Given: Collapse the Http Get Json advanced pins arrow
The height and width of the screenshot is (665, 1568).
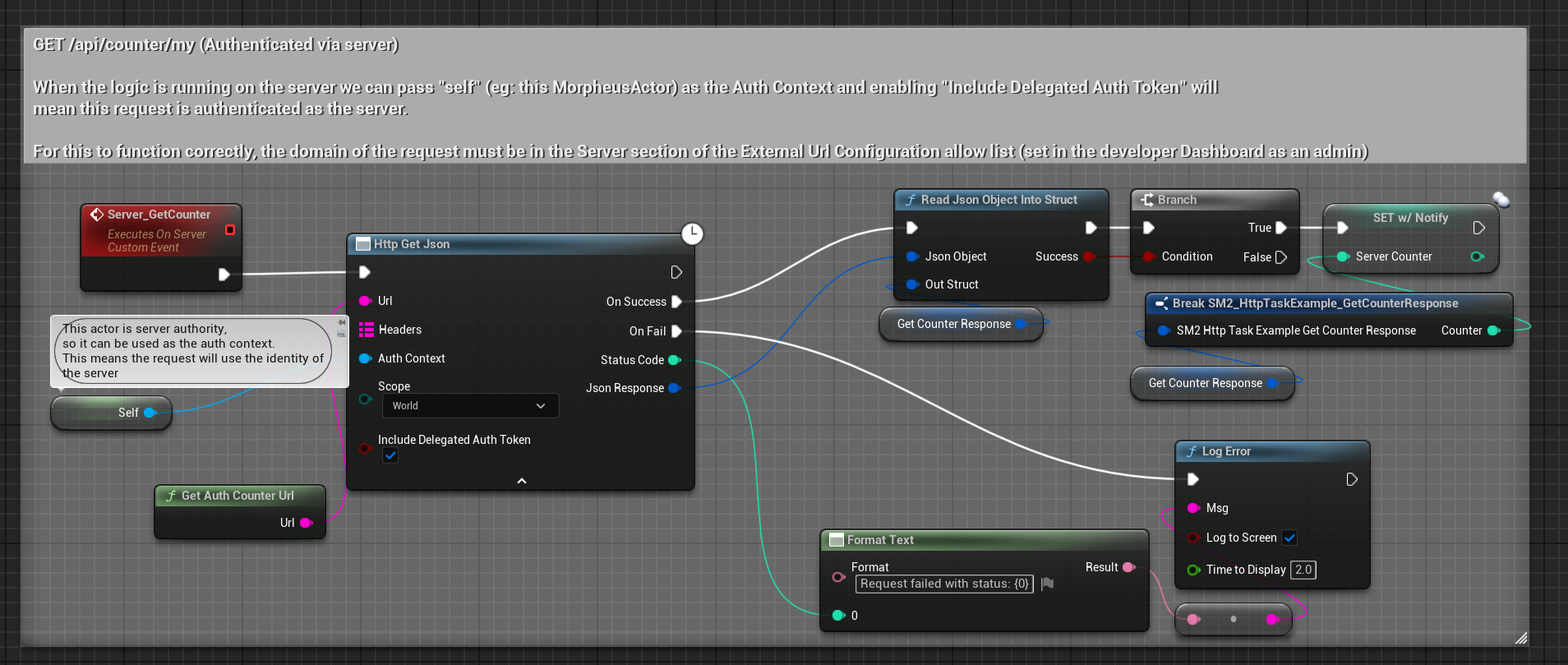Looking at the screenshot, I should (521, 481).
